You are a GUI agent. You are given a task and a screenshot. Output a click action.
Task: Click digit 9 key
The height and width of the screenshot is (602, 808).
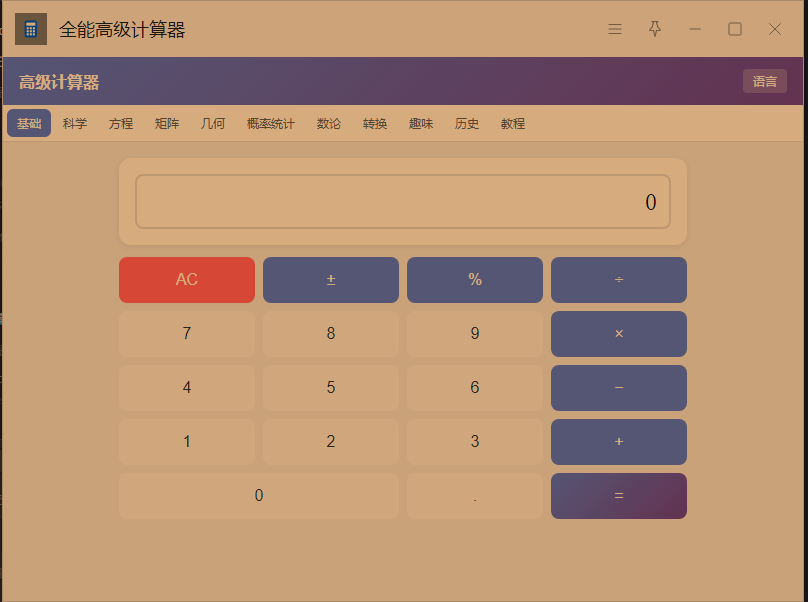click(x=475, y=334)
